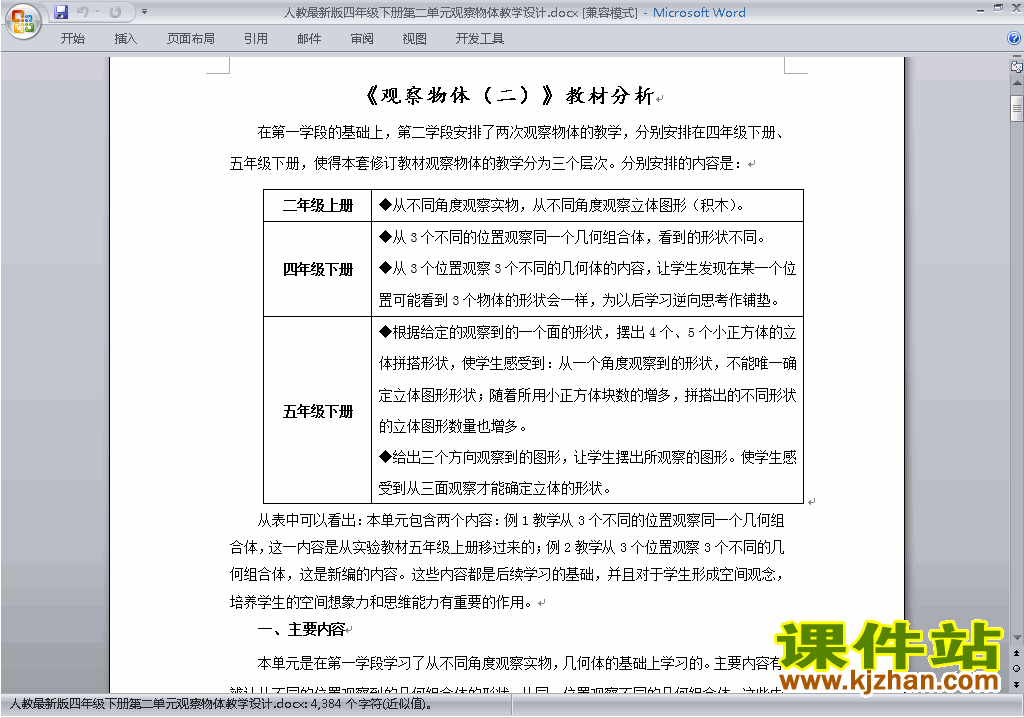Open Microsoft Word Help

click(1014, 39)
